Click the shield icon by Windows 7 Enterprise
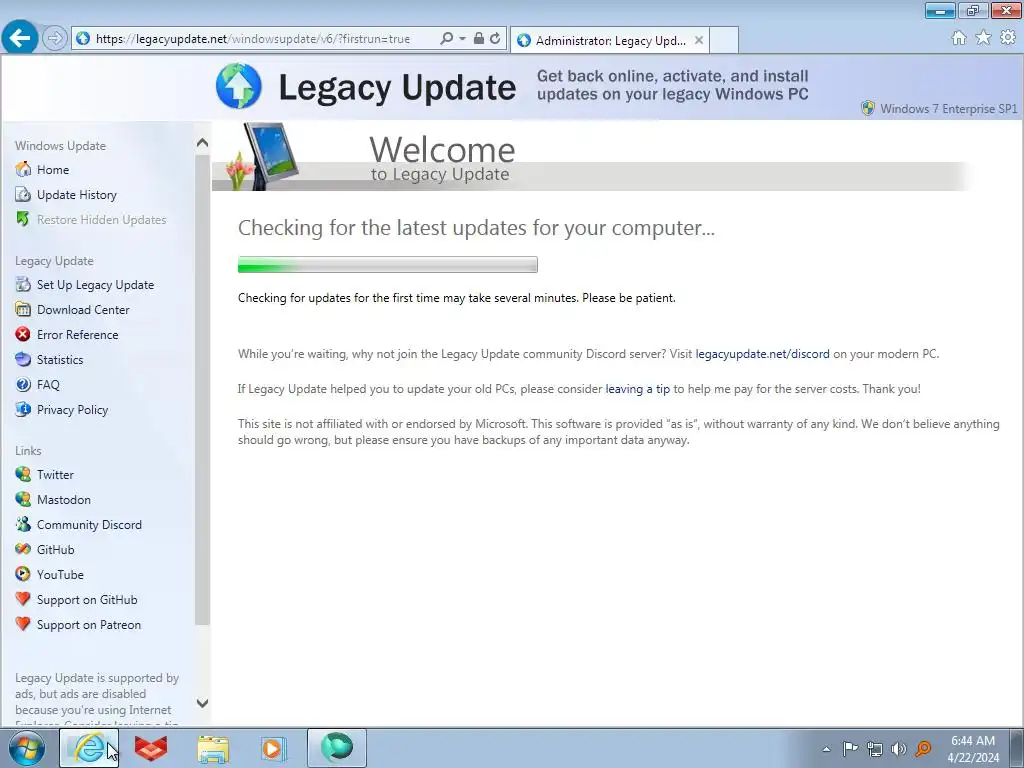Viewport: 1024px width, 768px height. tap(868, 108)
